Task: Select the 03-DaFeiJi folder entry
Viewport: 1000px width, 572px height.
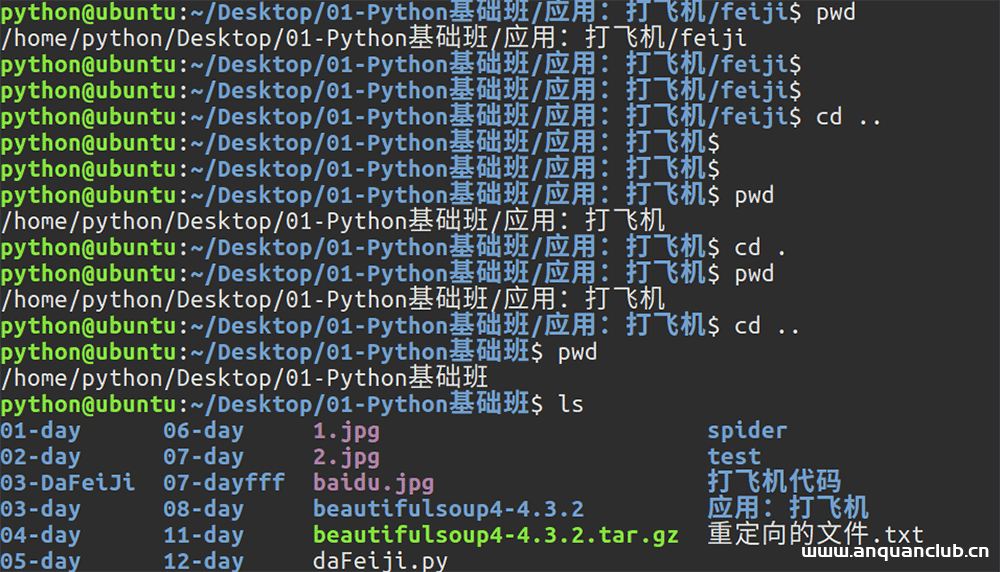Action: pos(68,483)
